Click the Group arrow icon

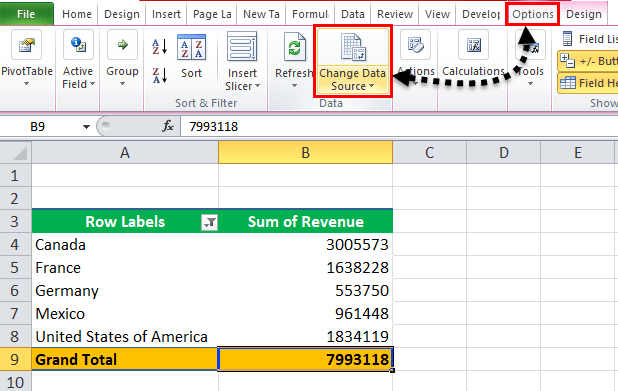pos(122,45)
